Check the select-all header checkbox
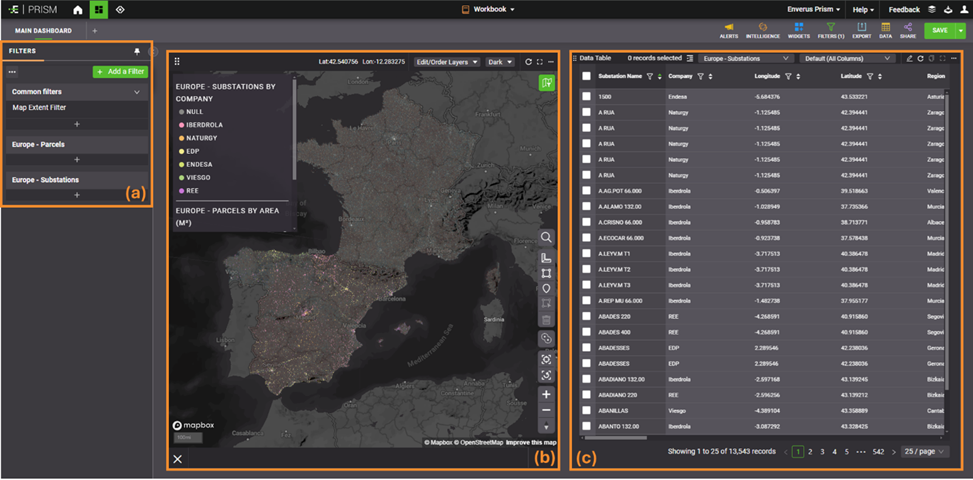 (586, 76)
